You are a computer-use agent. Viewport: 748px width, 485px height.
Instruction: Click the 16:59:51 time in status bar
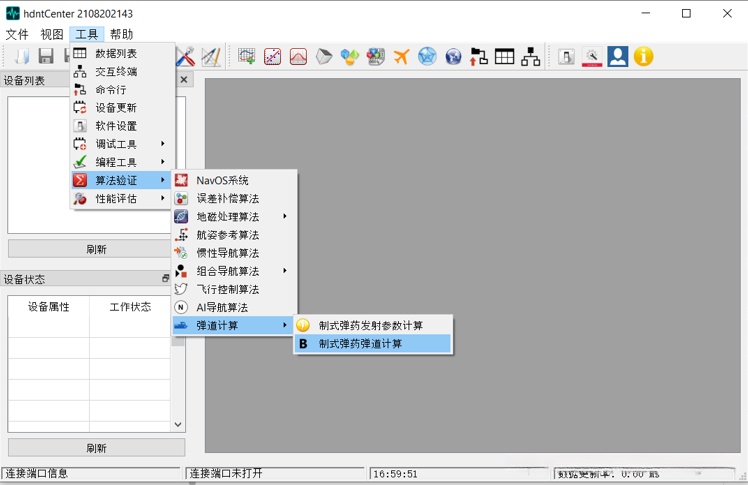[x=395, y=474]
